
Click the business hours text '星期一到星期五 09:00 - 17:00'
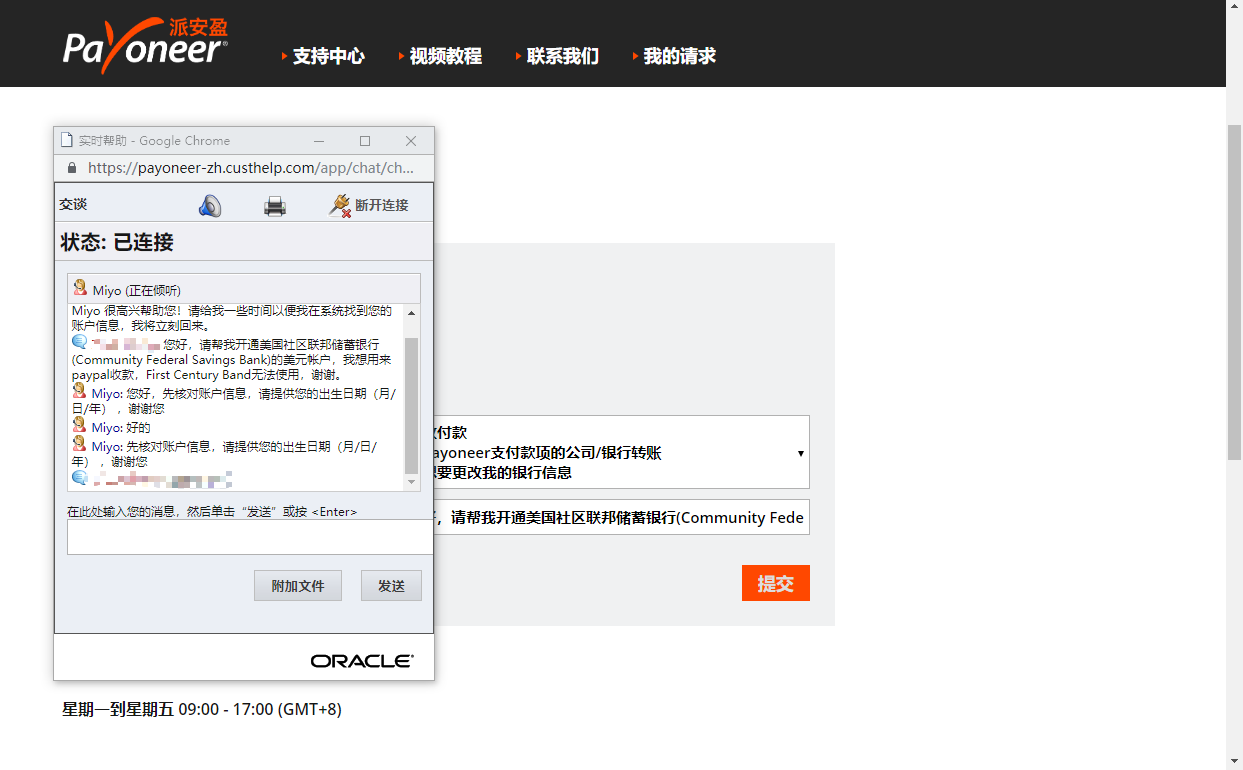[x=202, y=709]
